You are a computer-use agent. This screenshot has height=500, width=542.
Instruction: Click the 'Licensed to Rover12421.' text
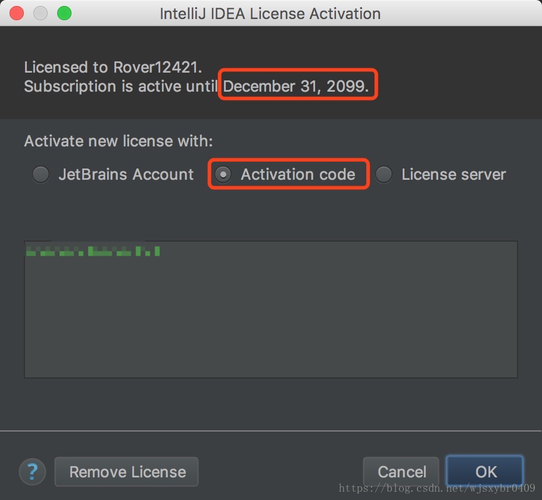pos(113,67)
